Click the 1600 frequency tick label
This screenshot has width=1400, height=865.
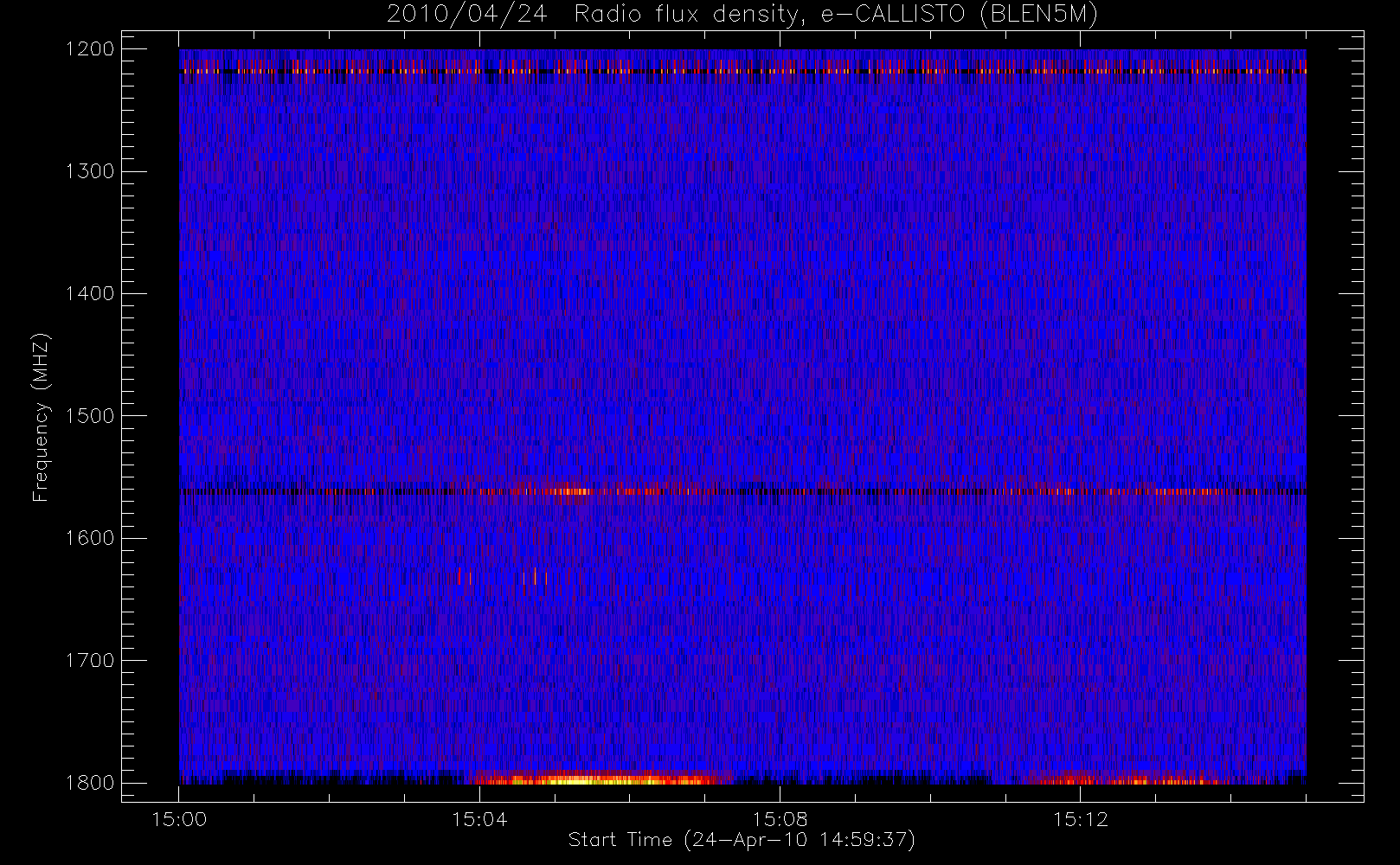pos(90,538)
